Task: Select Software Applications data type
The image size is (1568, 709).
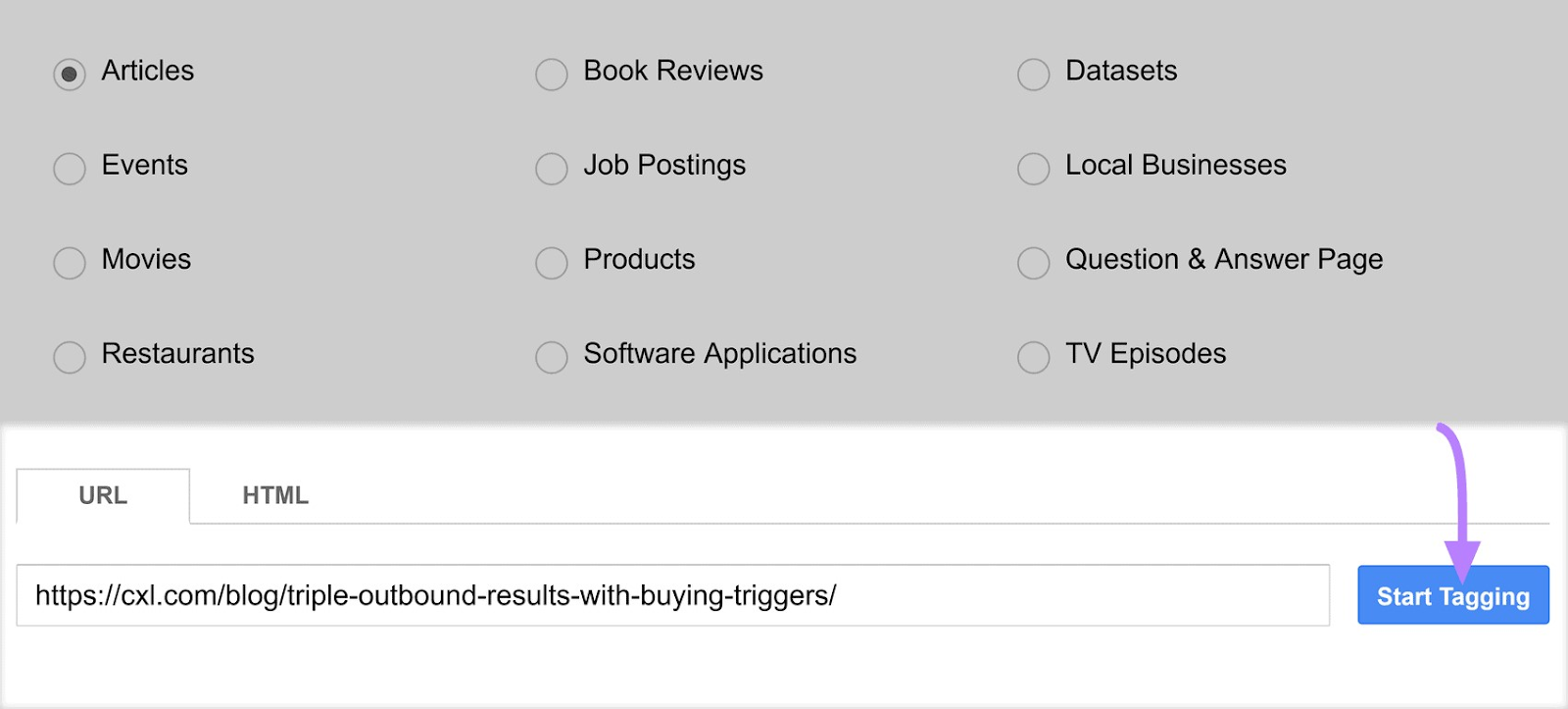Action: 552,357
